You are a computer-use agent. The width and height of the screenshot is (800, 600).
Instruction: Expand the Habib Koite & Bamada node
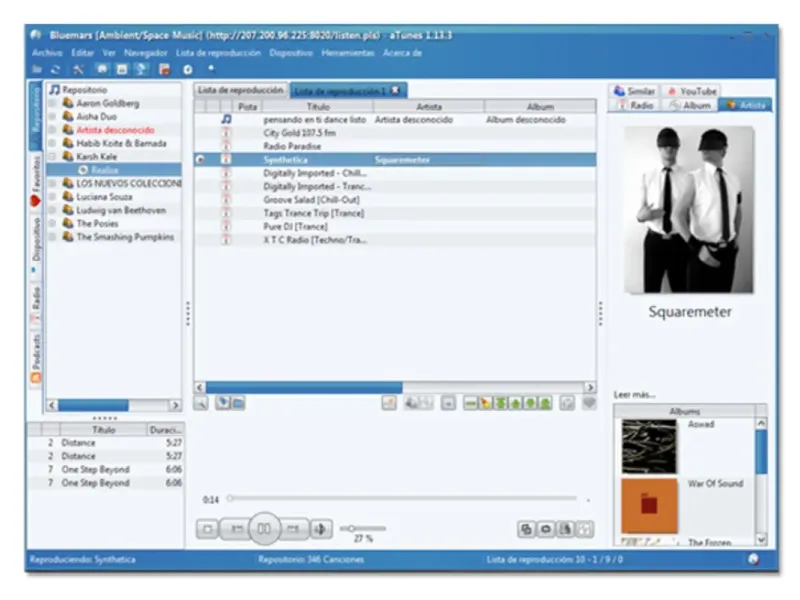(x=52, y=143)
